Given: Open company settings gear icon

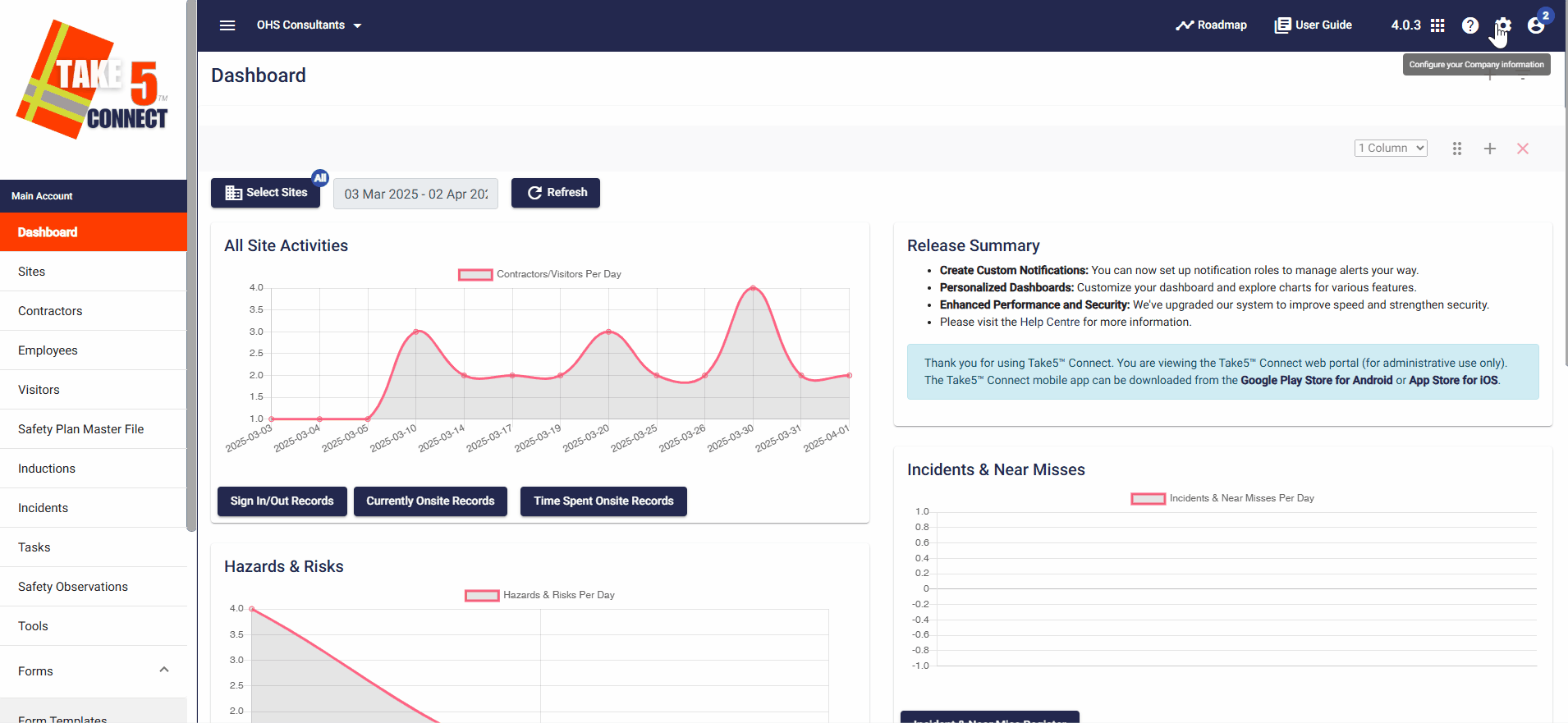Looking at the screenshot, I should click(x=1503, y=25).
